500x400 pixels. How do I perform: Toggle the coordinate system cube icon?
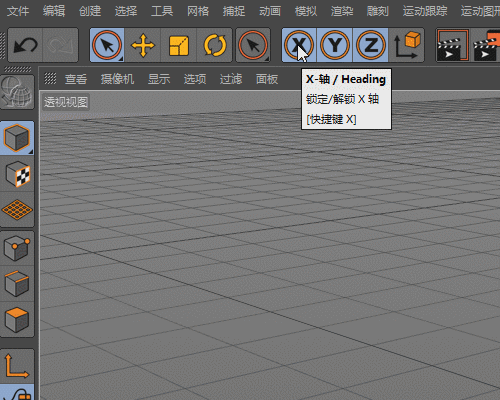tap(407, 45)
